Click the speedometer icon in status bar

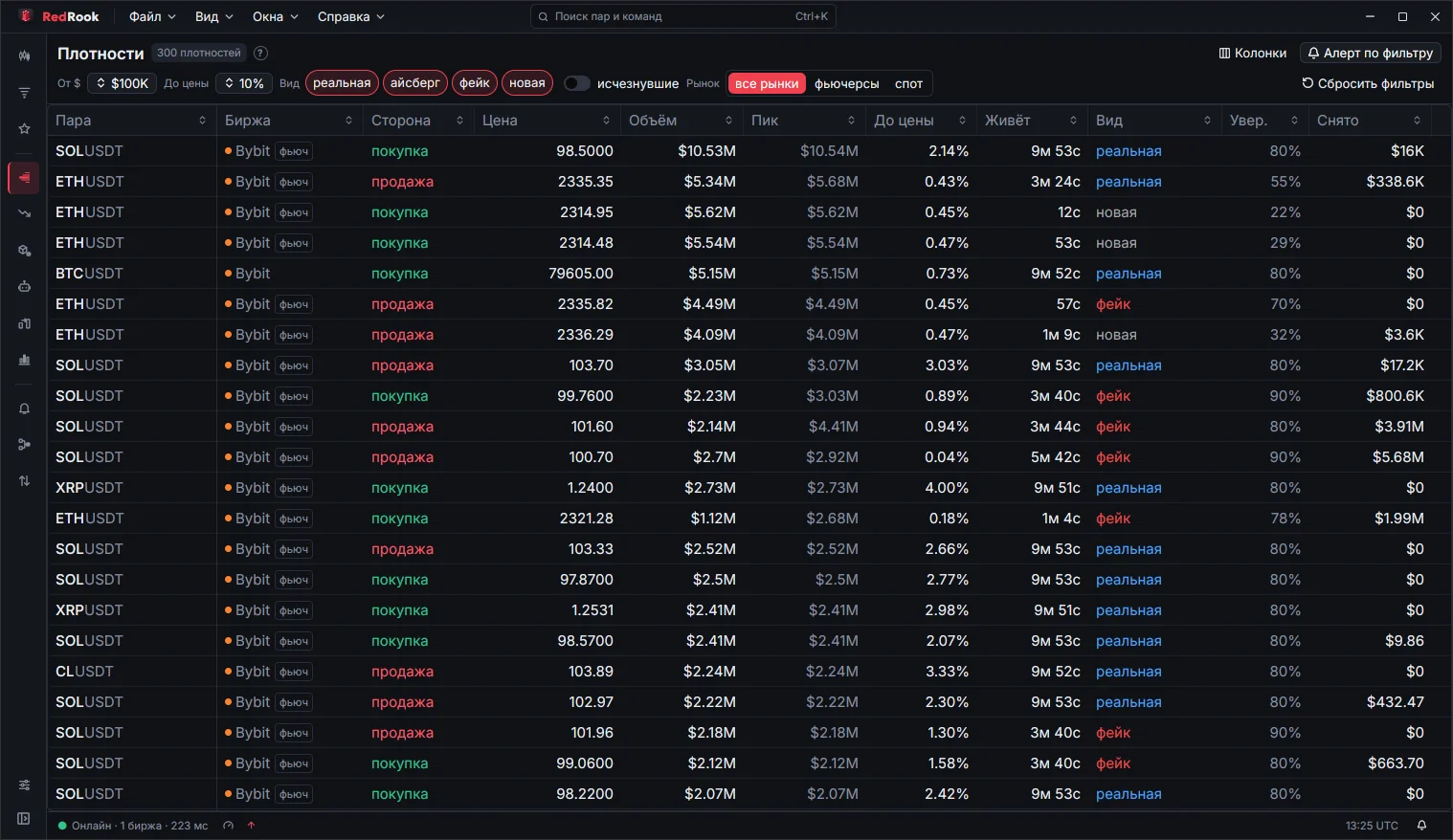click(228, 826)
